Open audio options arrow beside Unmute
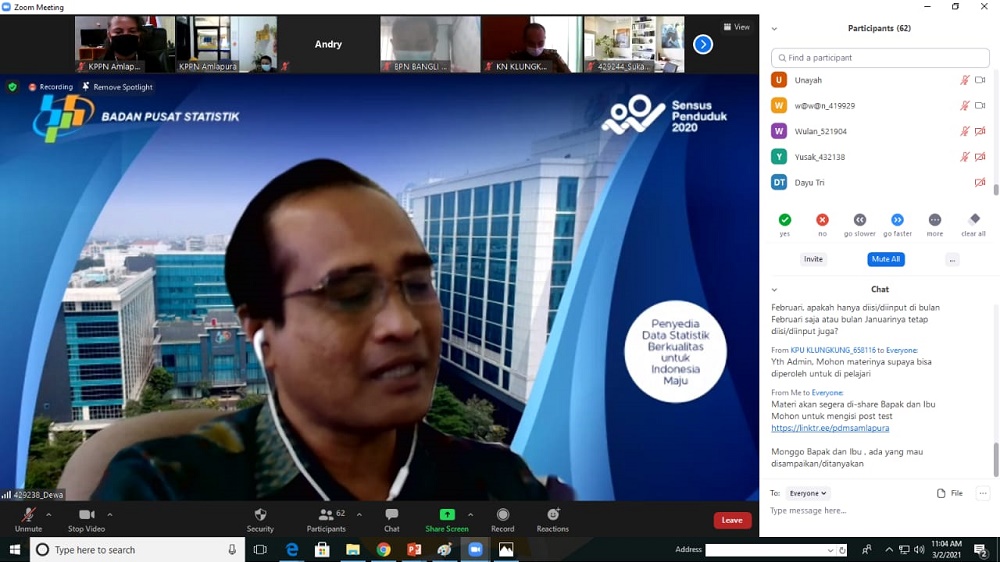 48,515
